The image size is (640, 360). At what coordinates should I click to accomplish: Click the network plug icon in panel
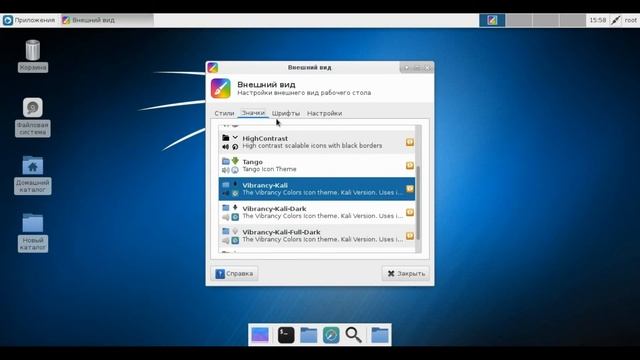click(616, 20)
